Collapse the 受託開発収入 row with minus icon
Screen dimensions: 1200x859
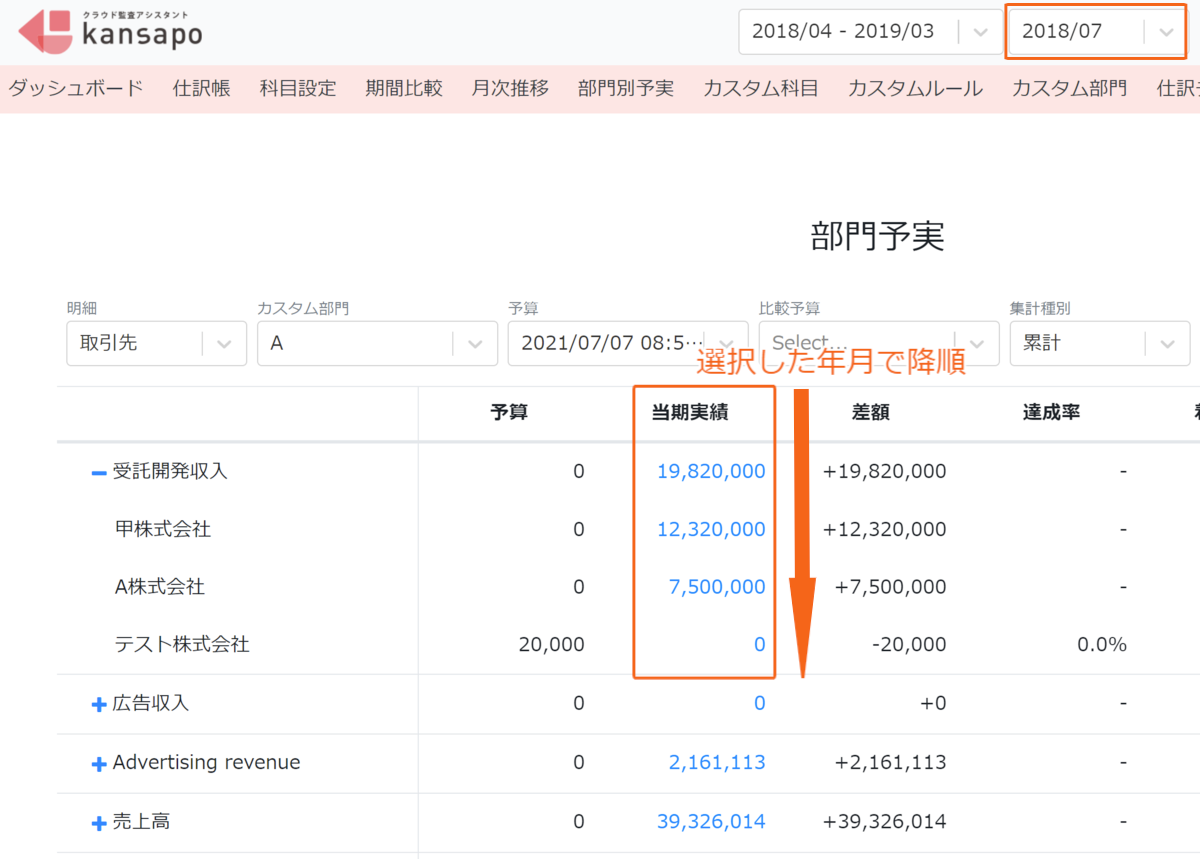point(99,472)
